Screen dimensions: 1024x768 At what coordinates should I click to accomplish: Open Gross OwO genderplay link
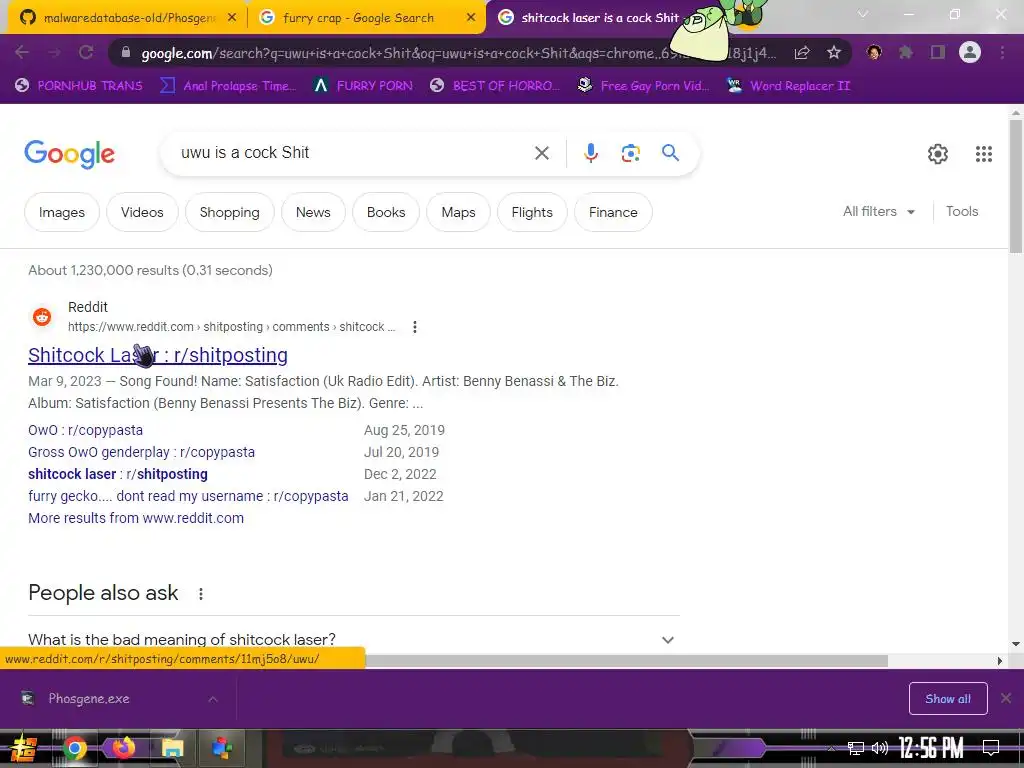(142, 452)
